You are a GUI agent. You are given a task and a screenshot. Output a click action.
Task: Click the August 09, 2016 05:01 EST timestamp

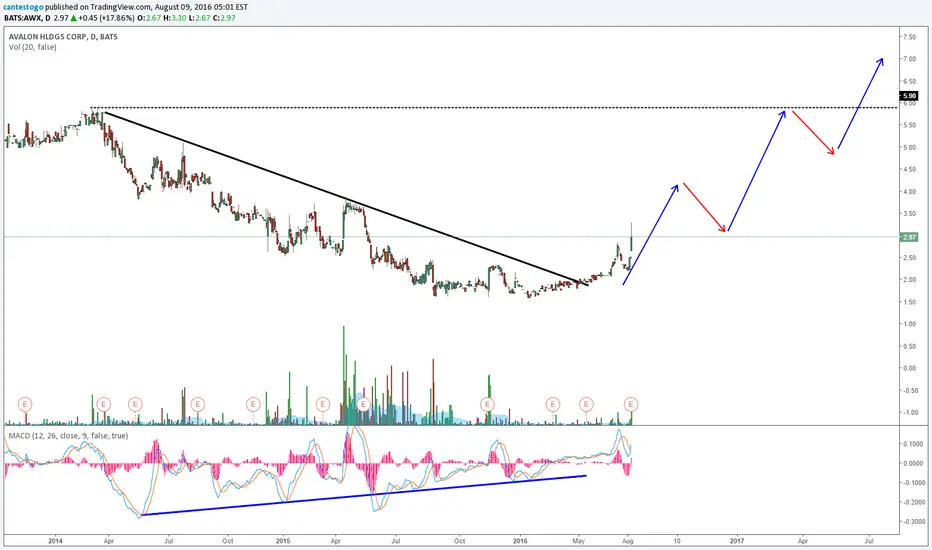pyautogui.click(x=201, y=7)
